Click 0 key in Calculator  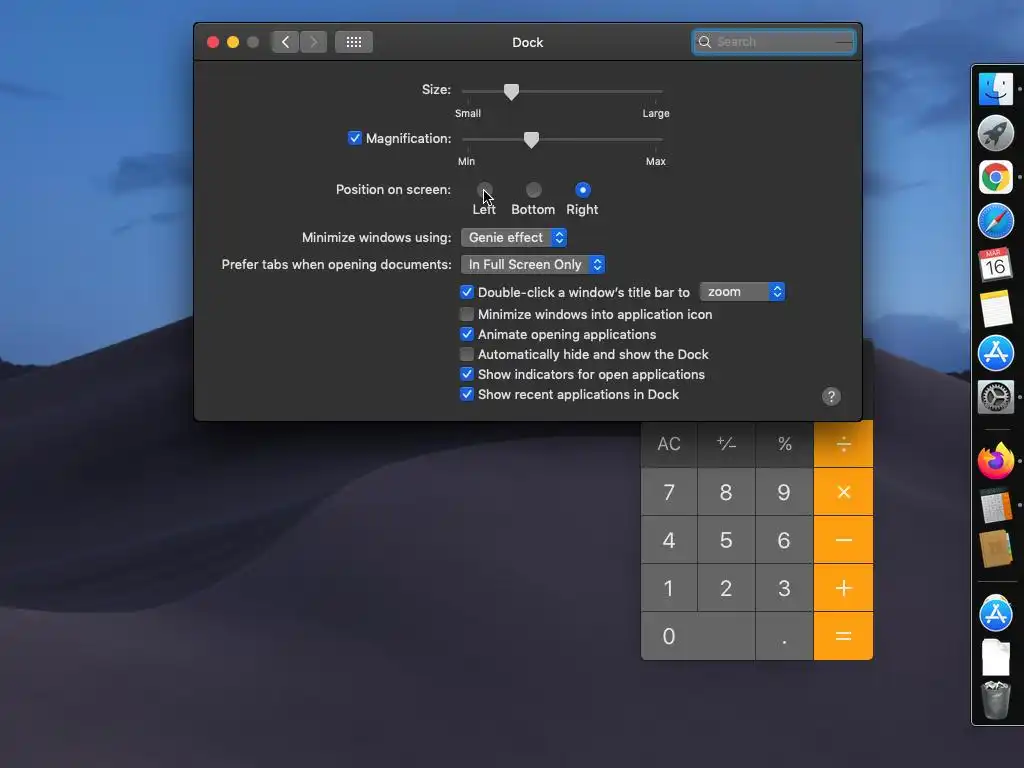tap(698, 636)
